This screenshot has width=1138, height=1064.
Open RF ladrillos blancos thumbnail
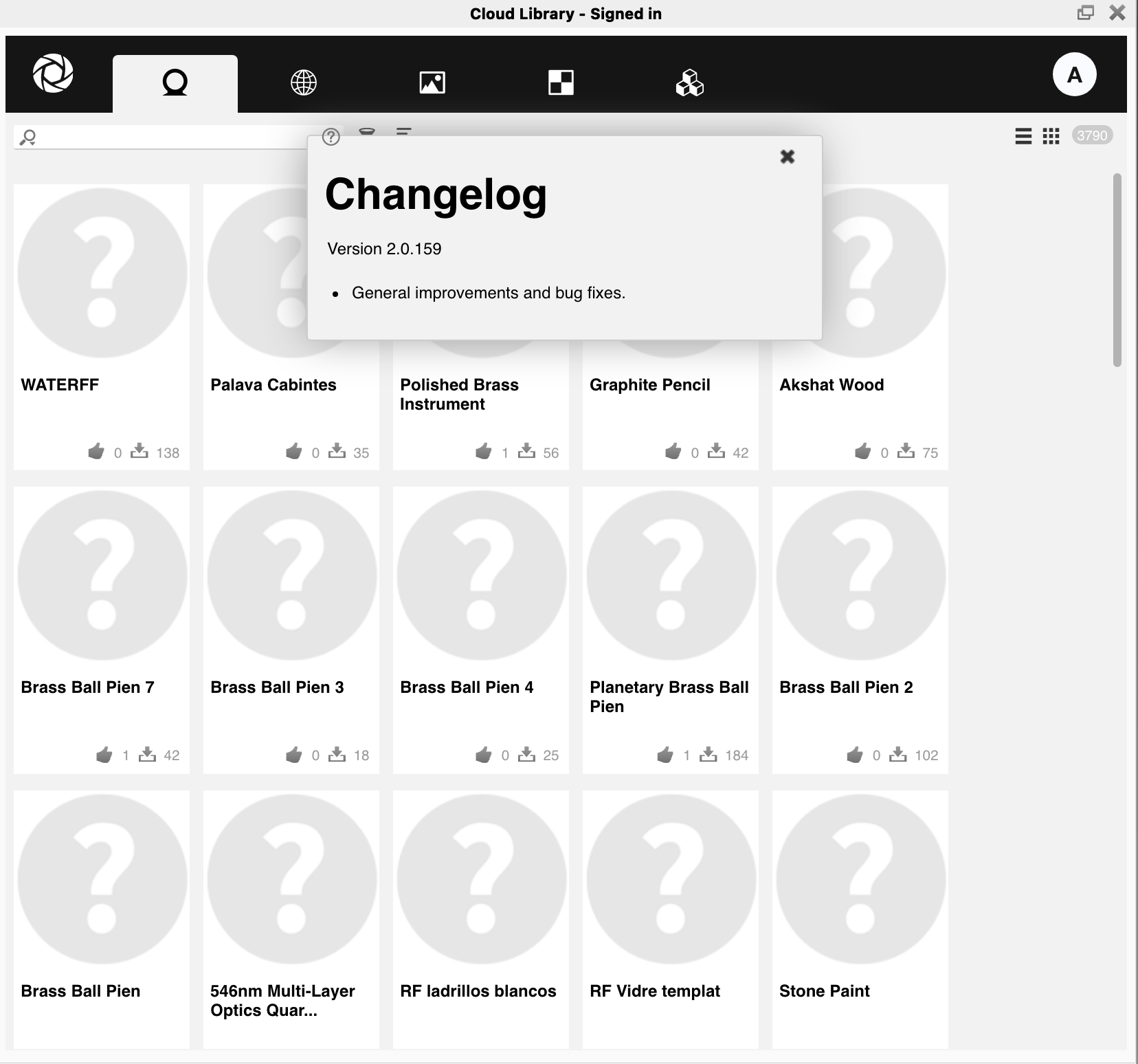point(481,879)
